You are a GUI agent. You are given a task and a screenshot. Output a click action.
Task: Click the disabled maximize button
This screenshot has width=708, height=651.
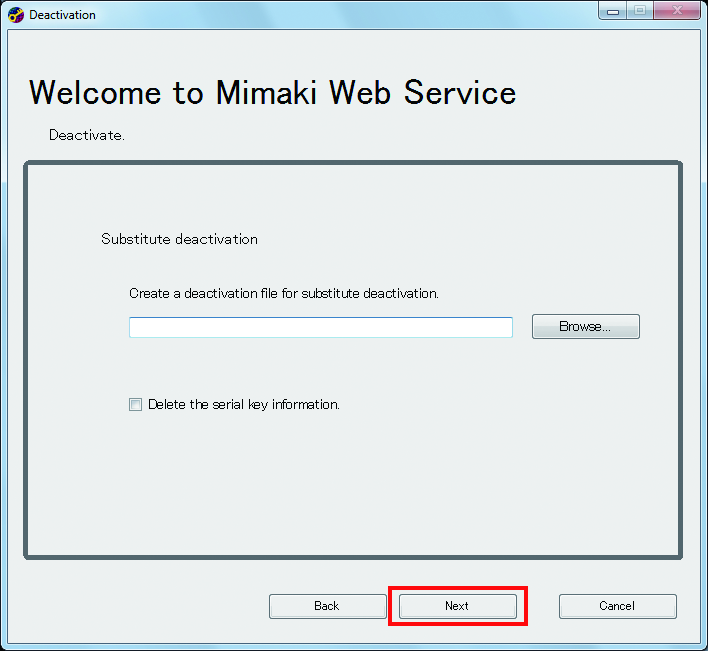pos(640,11)
